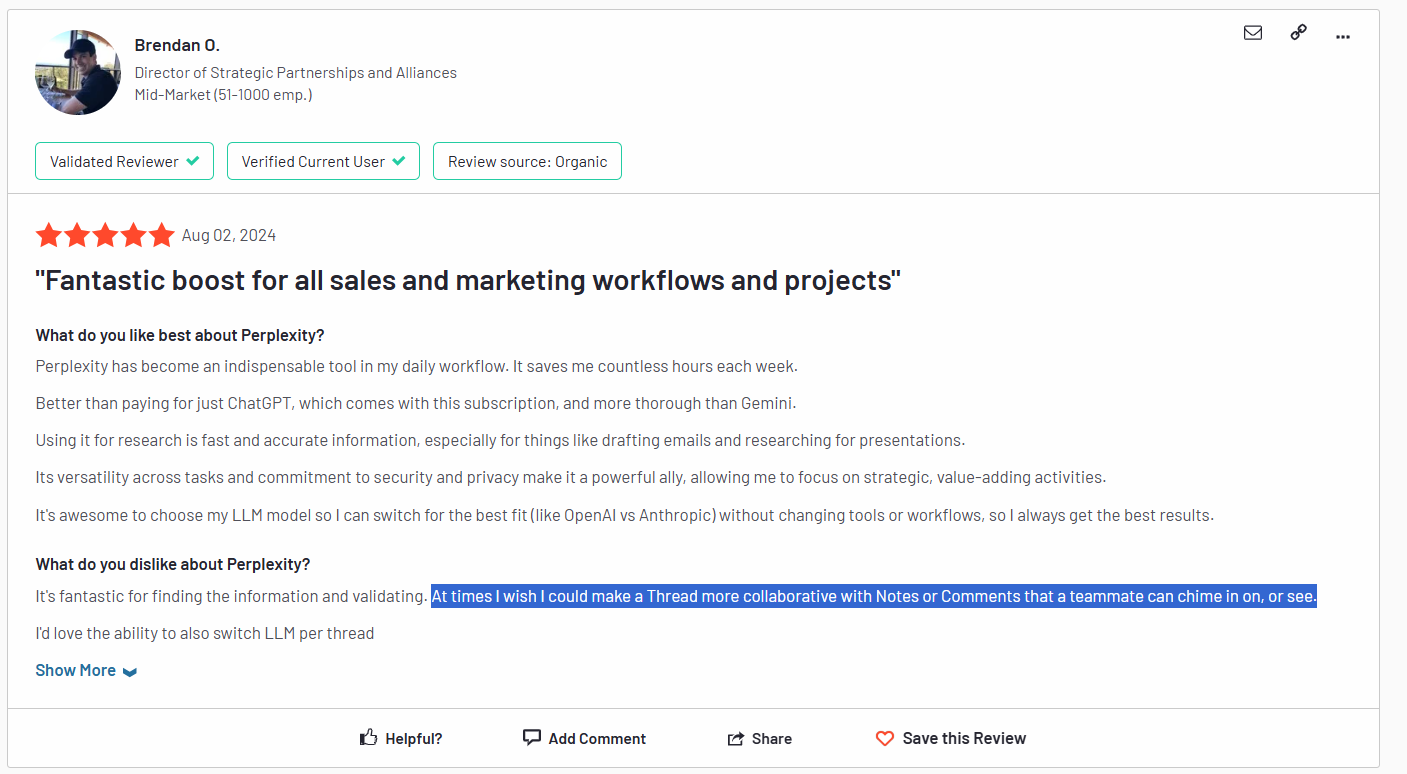1407x774 pixels.
Task: Click 'Mid-Market (51-1000 emp.)' text
Action: (x=224, y=95)
